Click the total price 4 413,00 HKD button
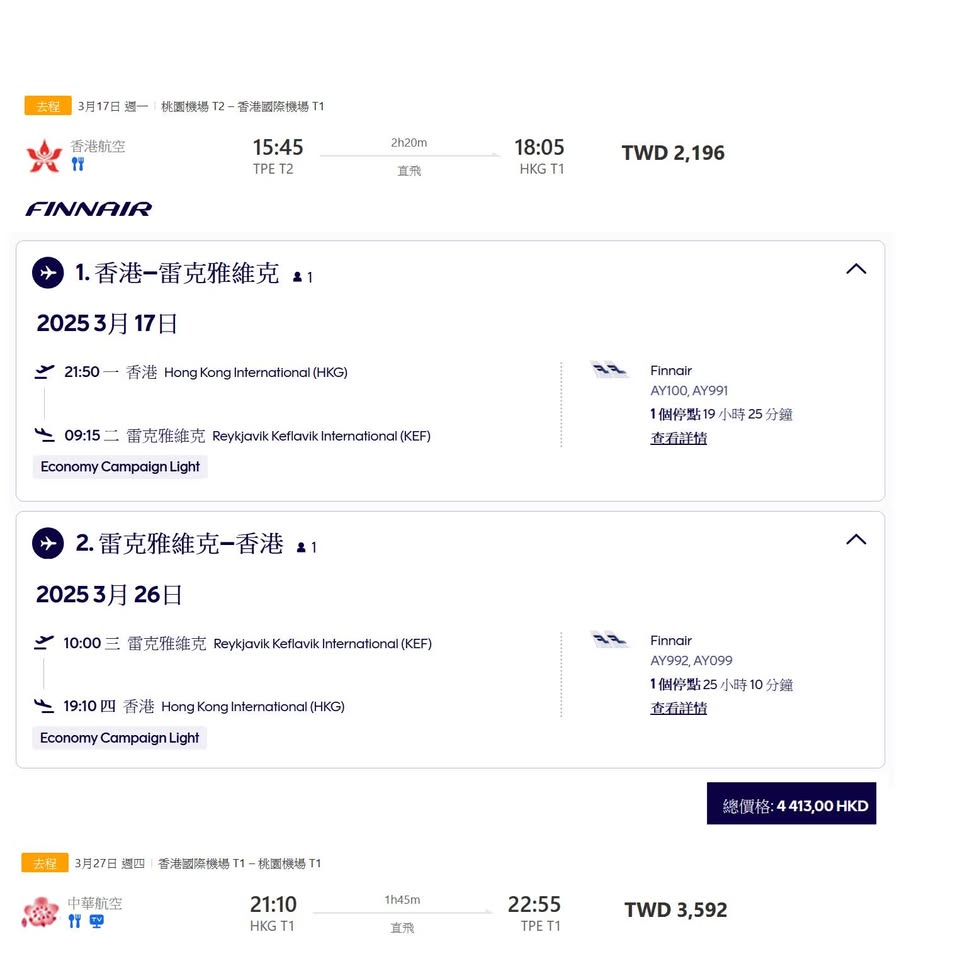Screen dimensions: 960x961 [791, 804]
